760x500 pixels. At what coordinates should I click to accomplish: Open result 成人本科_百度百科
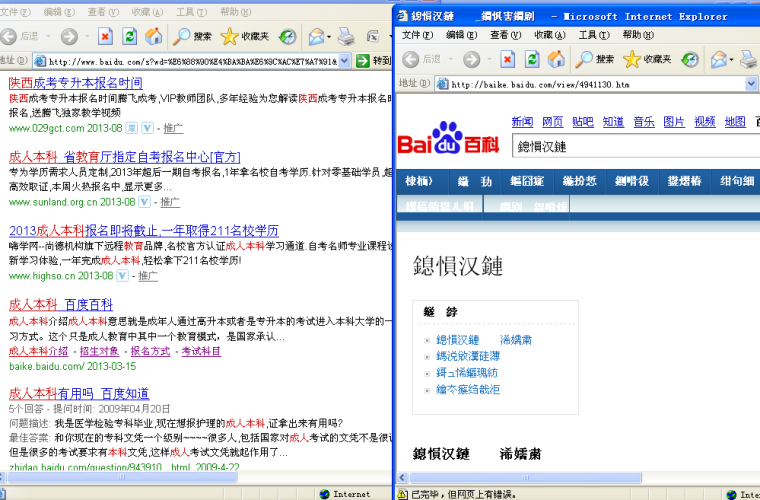pyautogui.click(x=61, y=305)
